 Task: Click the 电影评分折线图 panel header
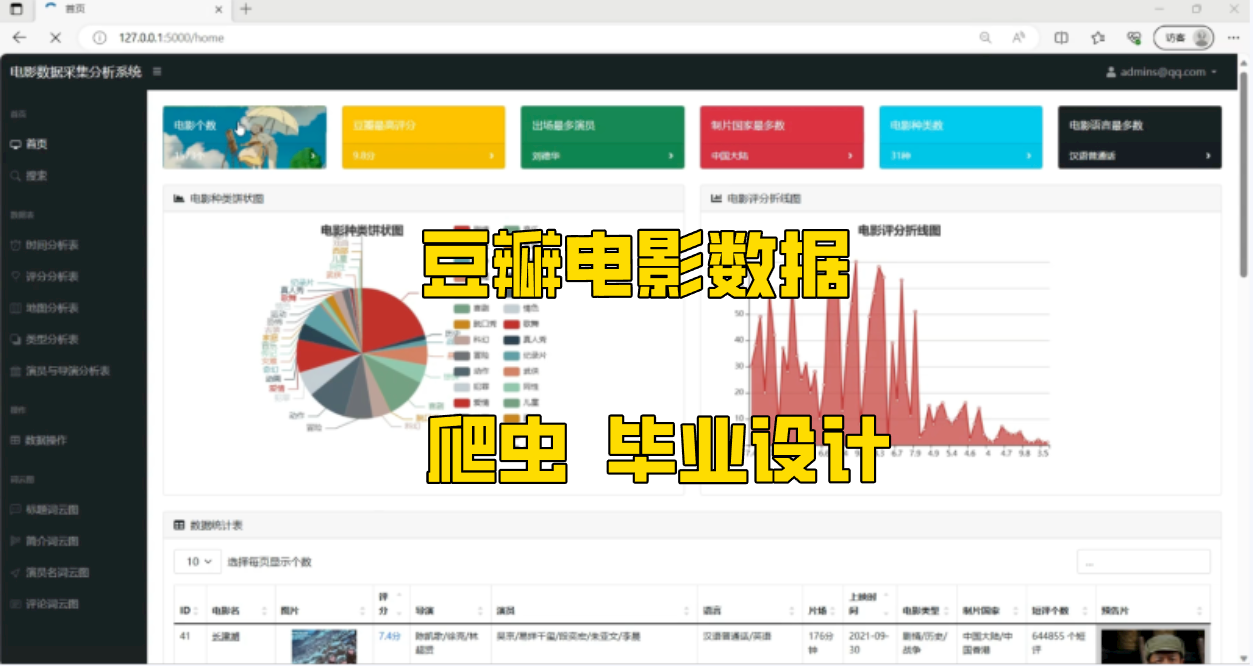[961, 199]
